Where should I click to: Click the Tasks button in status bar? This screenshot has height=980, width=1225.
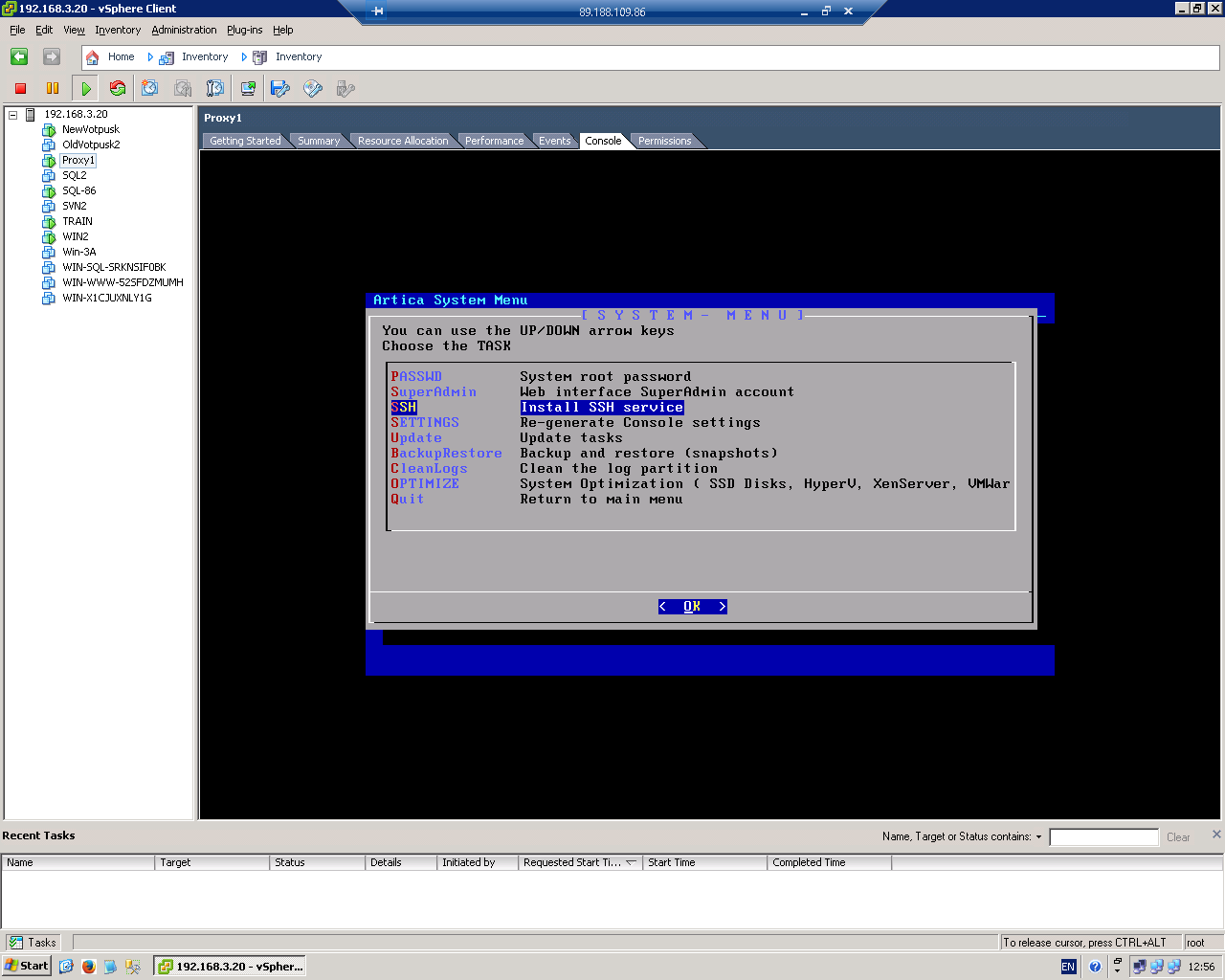(x=33, y=943)
